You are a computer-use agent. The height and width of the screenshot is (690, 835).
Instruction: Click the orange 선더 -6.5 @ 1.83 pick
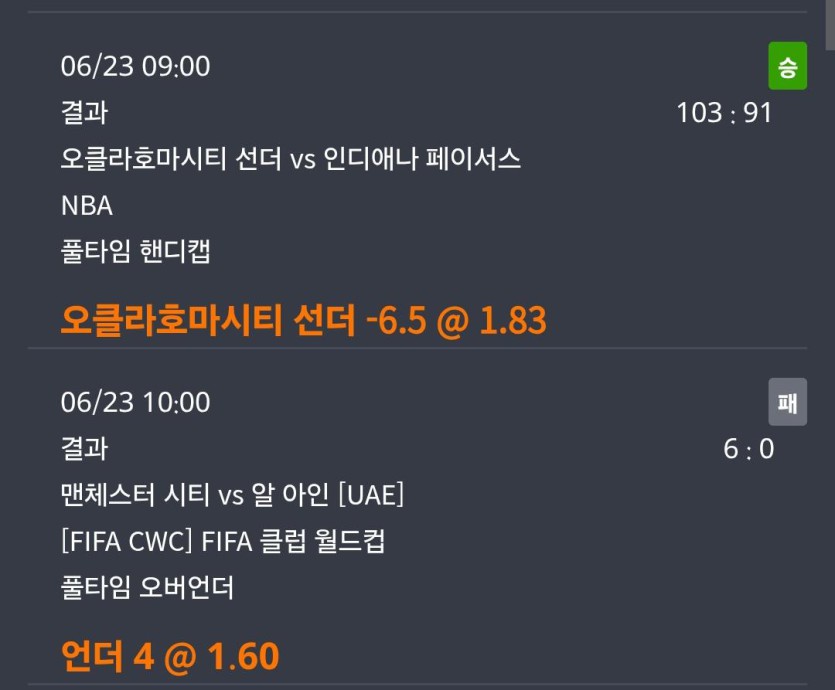point(304,320)
